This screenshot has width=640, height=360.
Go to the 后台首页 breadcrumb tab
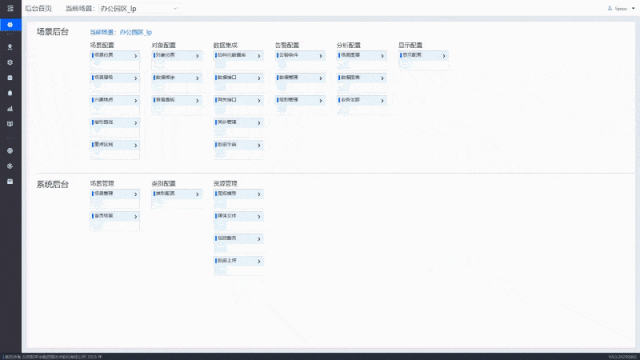(x=38, y=9)
